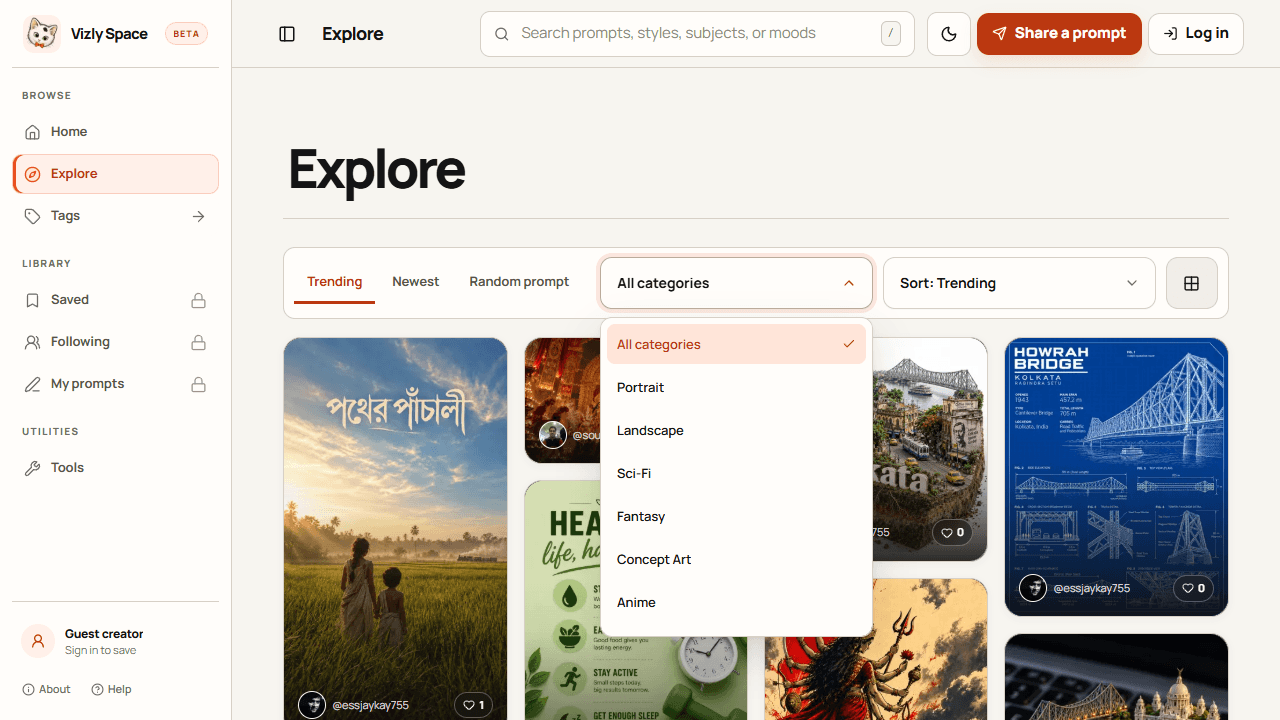Open Home in the sidebar
Viewport: 1280px width, 720px height.
116,132
